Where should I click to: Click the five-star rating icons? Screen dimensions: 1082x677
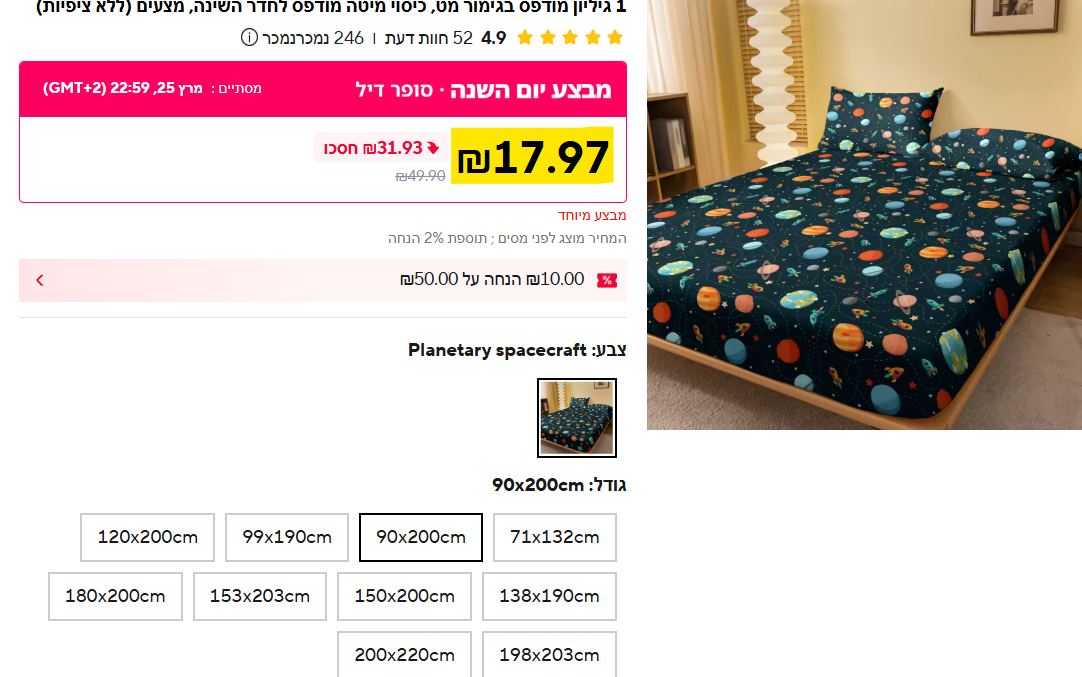tap(570, 37)
